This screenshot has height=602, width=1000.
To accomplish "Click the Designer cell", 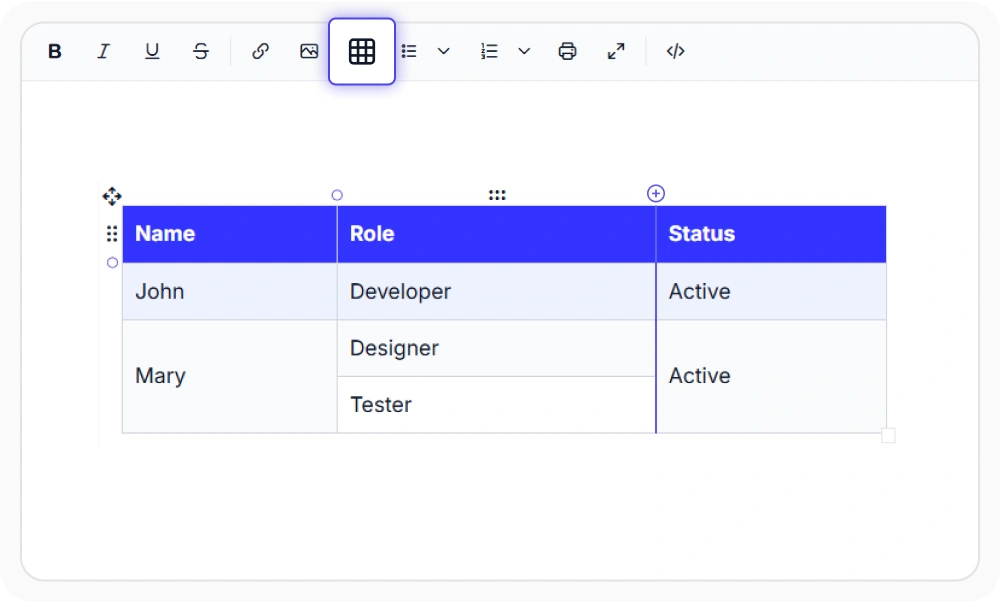I will point(496,348).
